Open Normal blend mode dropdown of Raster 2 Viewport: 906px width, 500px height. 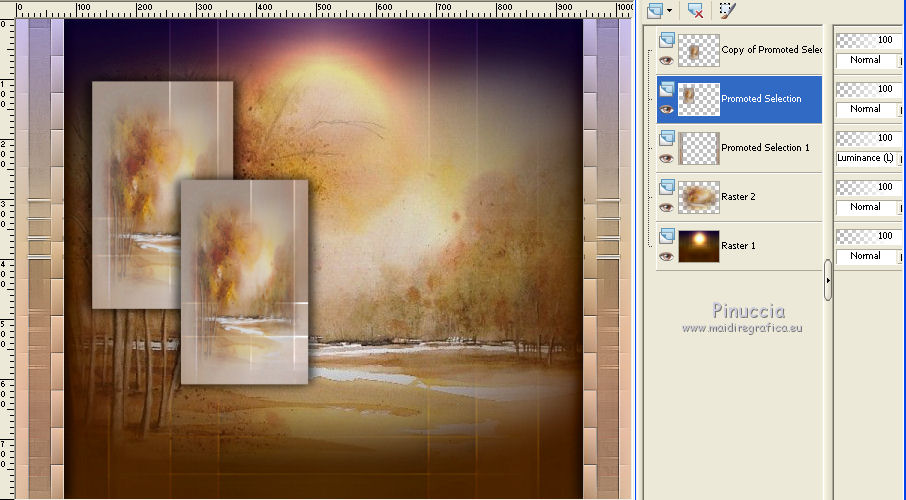(868, 208)
